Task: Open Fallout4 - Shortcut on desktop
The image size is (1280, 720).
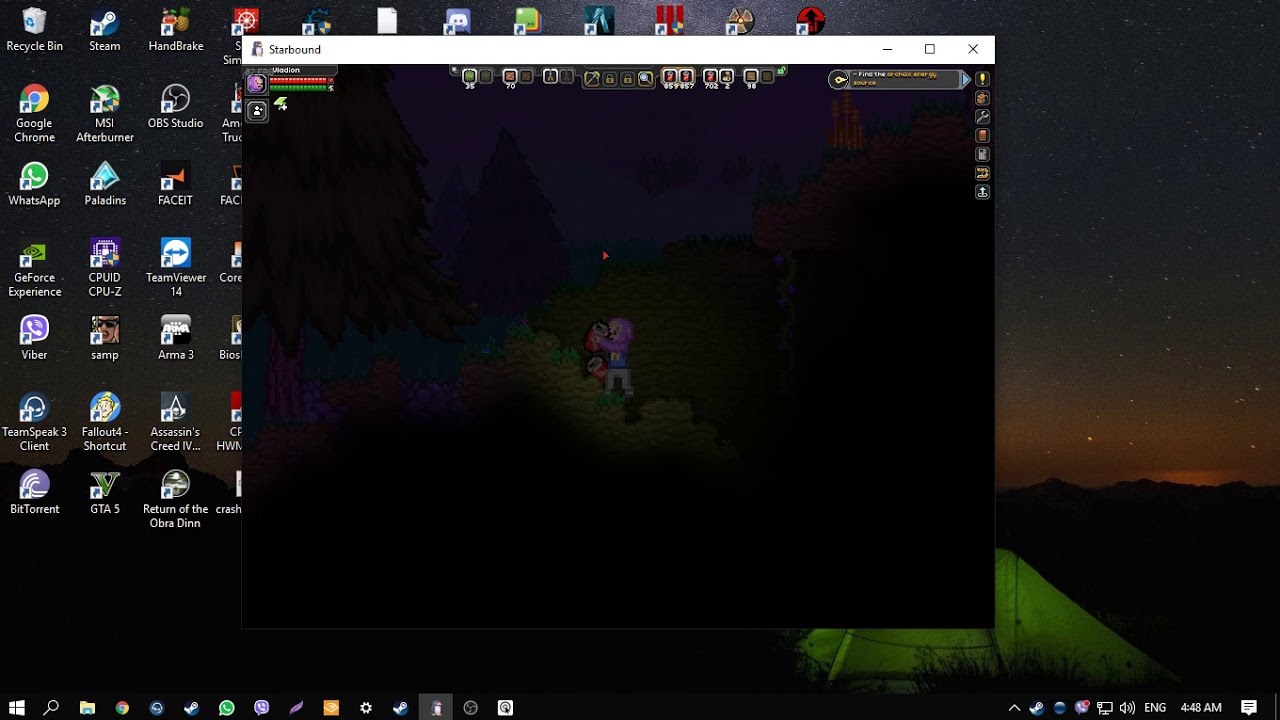Action: click(104, 422)
